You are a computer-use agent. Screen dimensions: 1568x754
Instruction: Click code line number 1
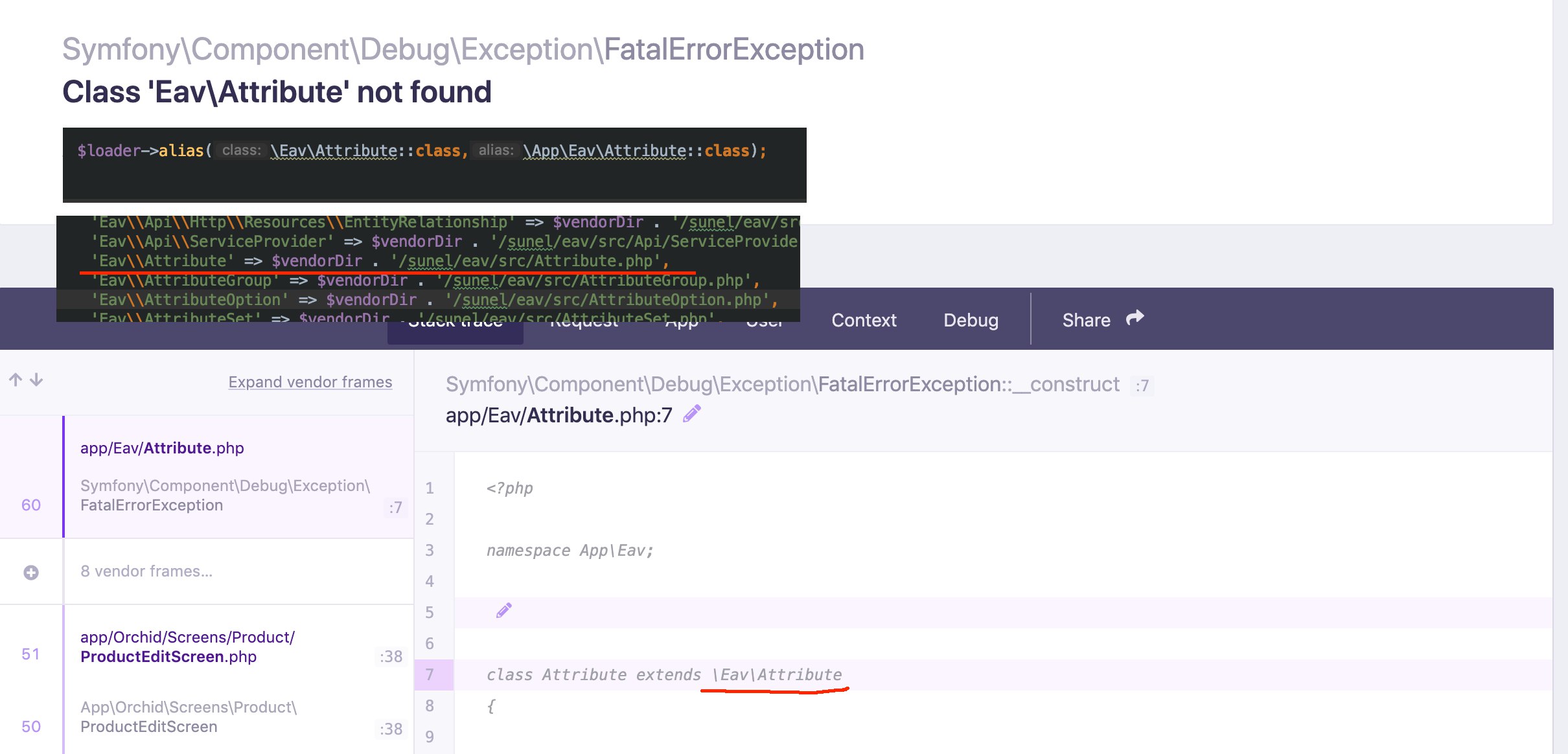tap(430, 488)
